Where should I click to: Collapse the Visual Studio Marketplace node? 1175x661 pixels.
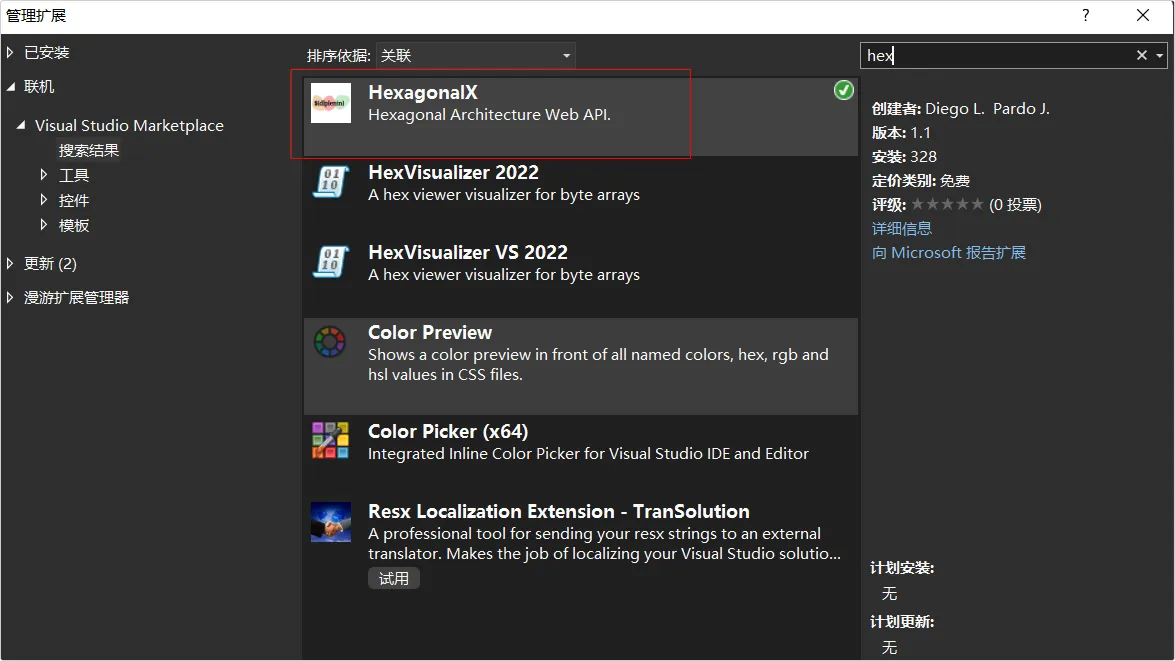click(21, 125)
